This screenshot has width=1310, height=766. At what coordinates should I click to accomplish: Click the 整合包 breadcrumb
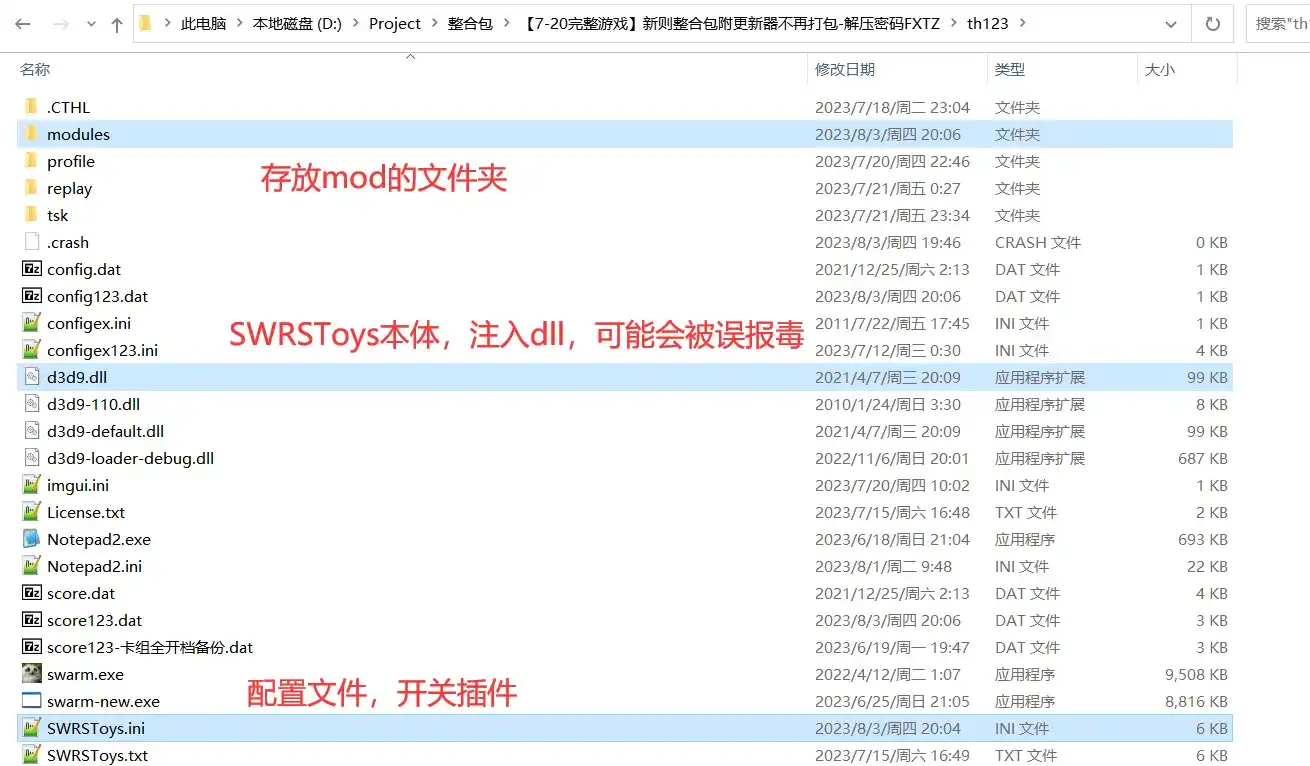click(470, 24)
